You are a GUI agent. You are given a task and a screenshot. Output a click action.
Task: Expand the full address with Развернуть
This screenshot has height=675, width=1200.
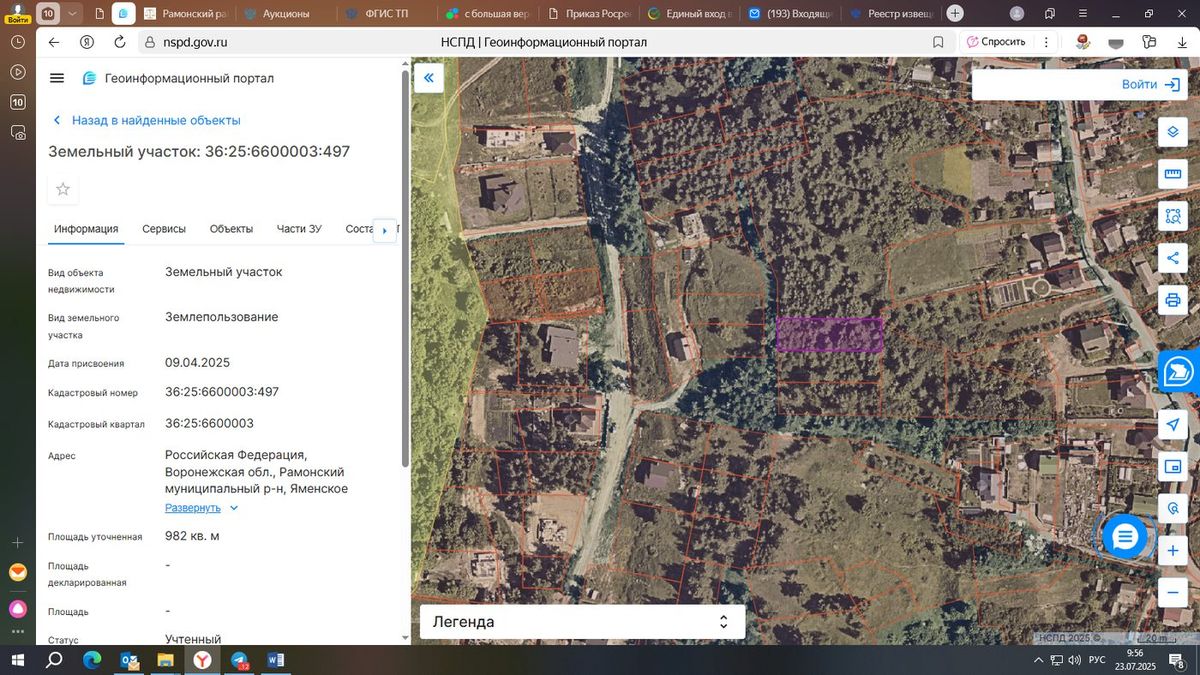(x=202, y=508)
